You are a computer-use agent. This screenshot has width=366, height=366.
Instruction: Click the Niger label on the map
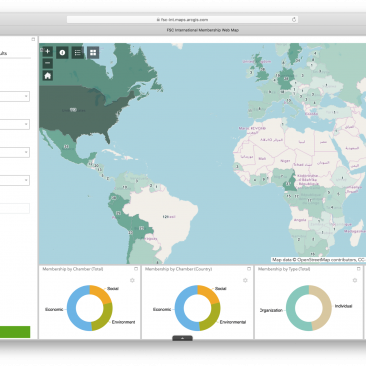285,161
